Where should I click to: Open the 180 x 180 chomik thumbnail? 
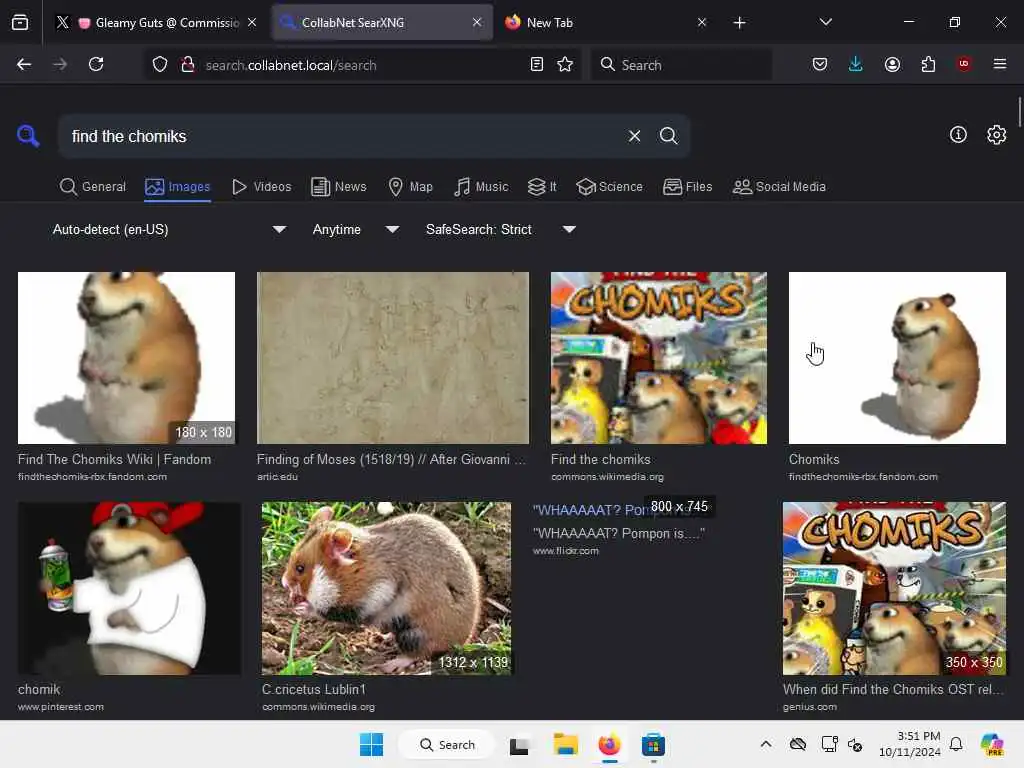126,358
